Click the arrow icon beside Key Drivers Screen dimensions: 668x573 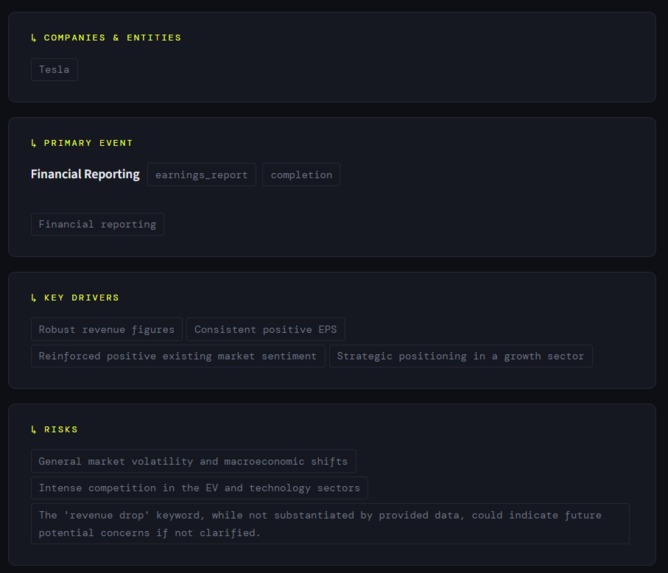[x=34, y=298]
